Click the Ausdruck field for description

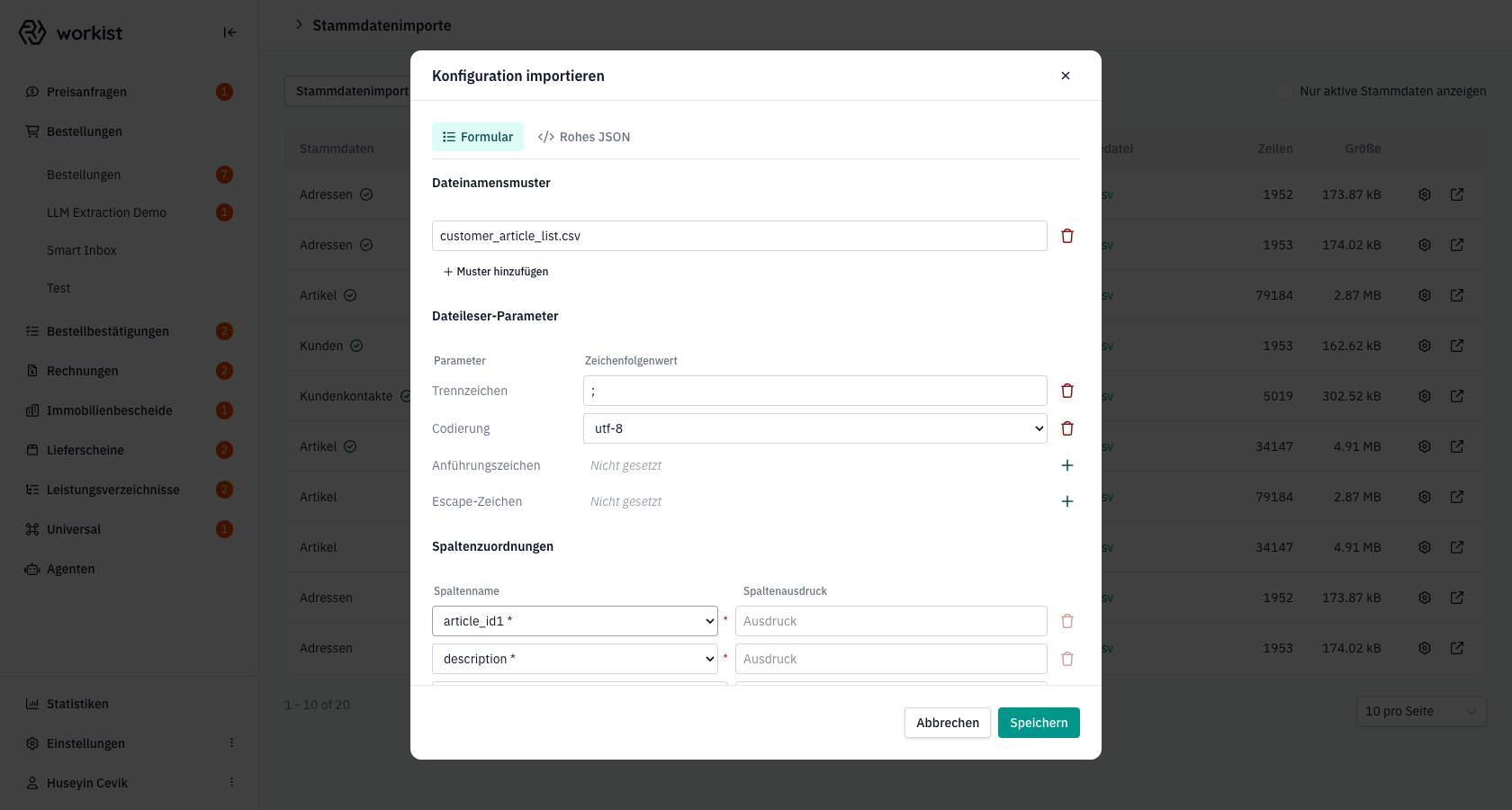coord(891,659)
